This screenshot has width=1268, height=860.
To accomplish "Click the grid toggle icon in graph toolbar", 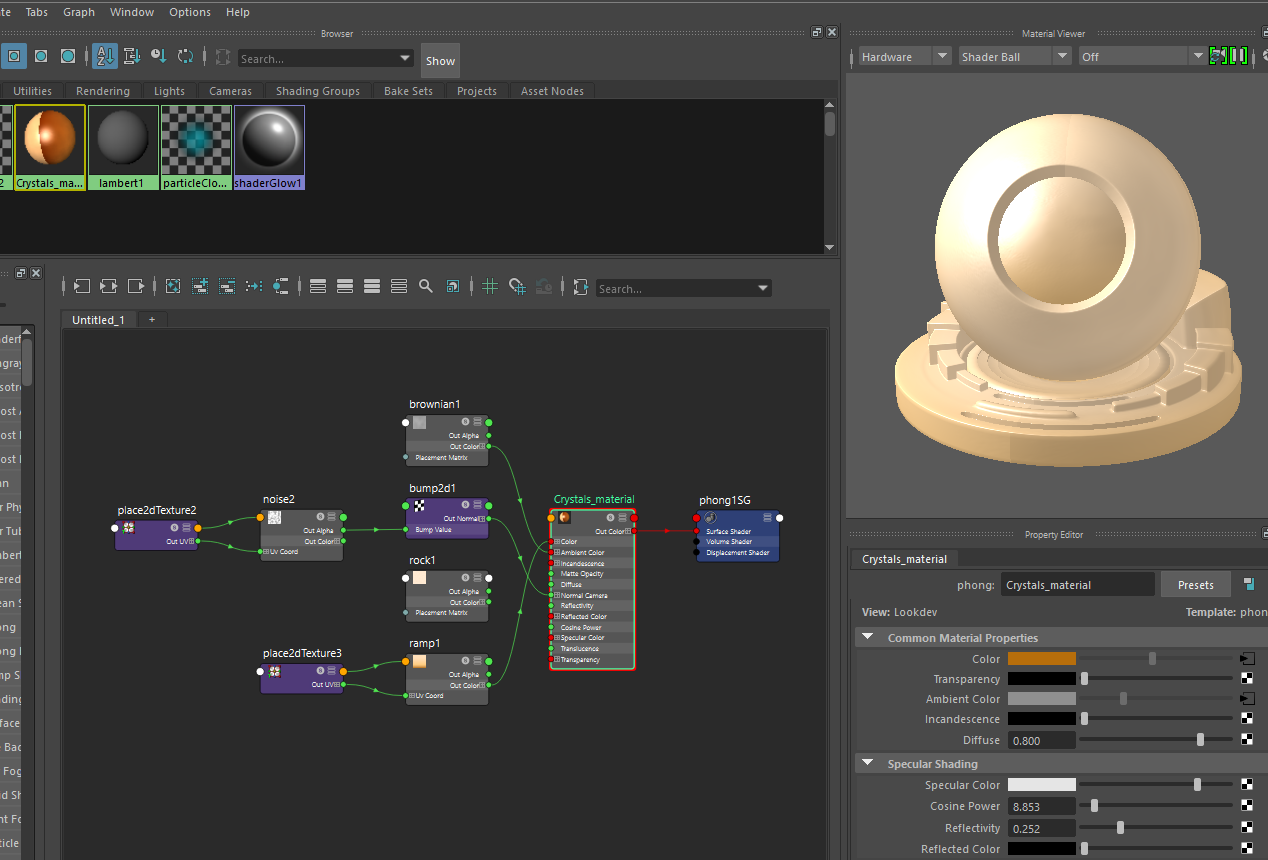I will click(490, 287).
